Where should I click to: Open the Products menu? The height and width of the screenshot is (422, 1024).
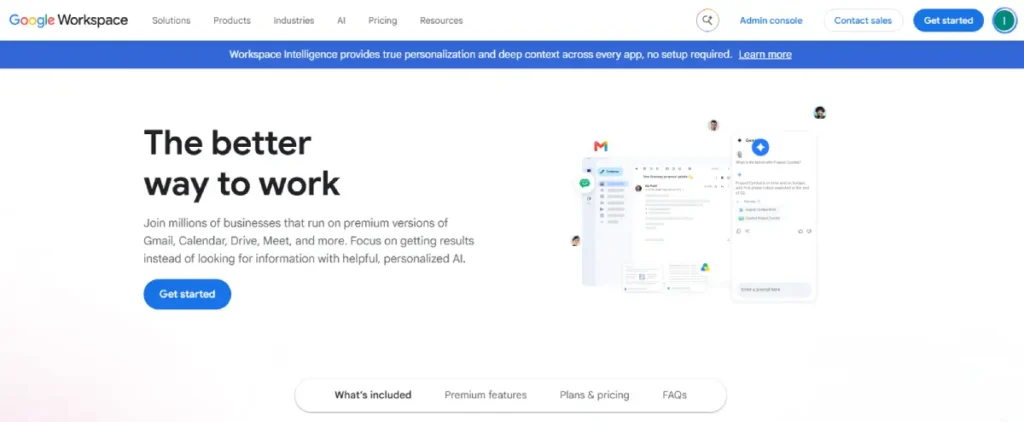pos(232,20)
